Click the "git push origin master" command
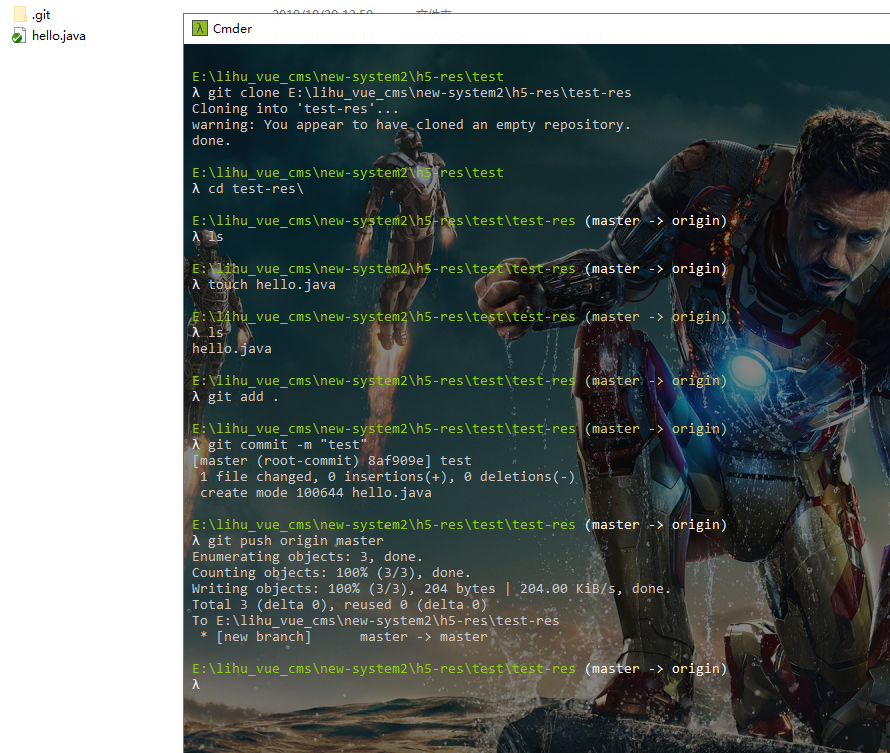 [x=288, y=540]
